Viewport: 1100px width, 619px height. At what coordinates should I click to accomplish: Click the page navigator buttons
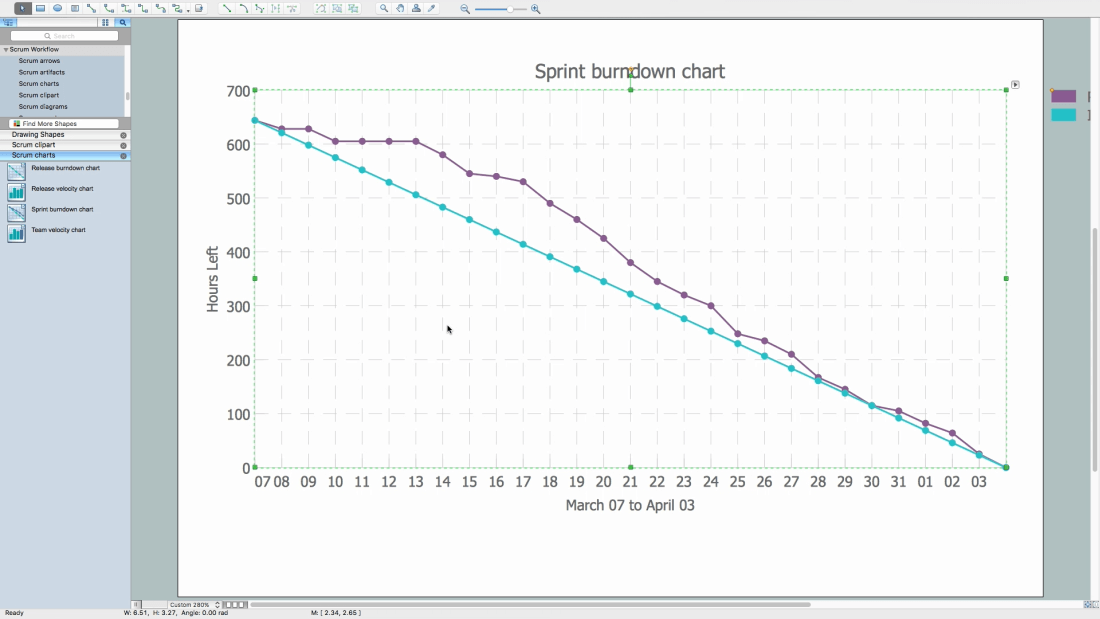point(235,604)
